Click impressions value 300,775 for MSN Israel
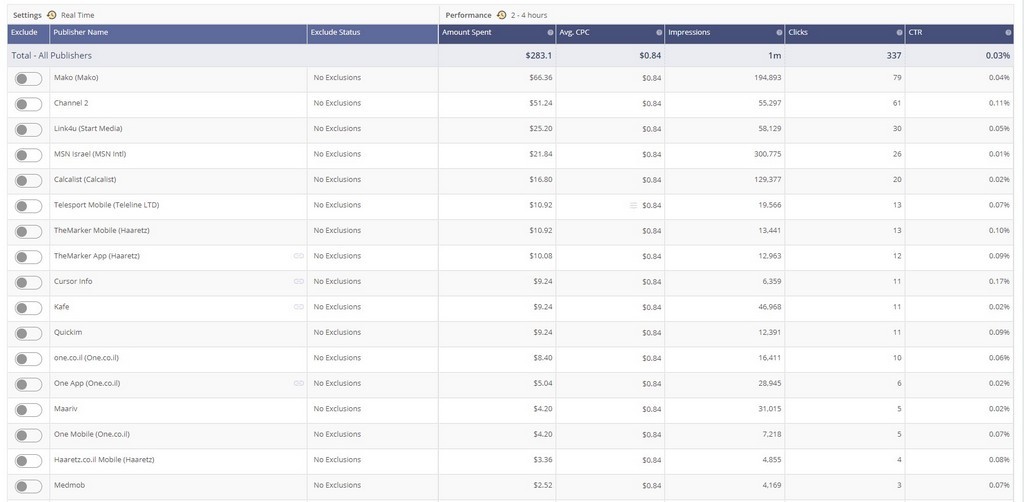Screen dimensions: 1024x502 (x=767, y=154)
